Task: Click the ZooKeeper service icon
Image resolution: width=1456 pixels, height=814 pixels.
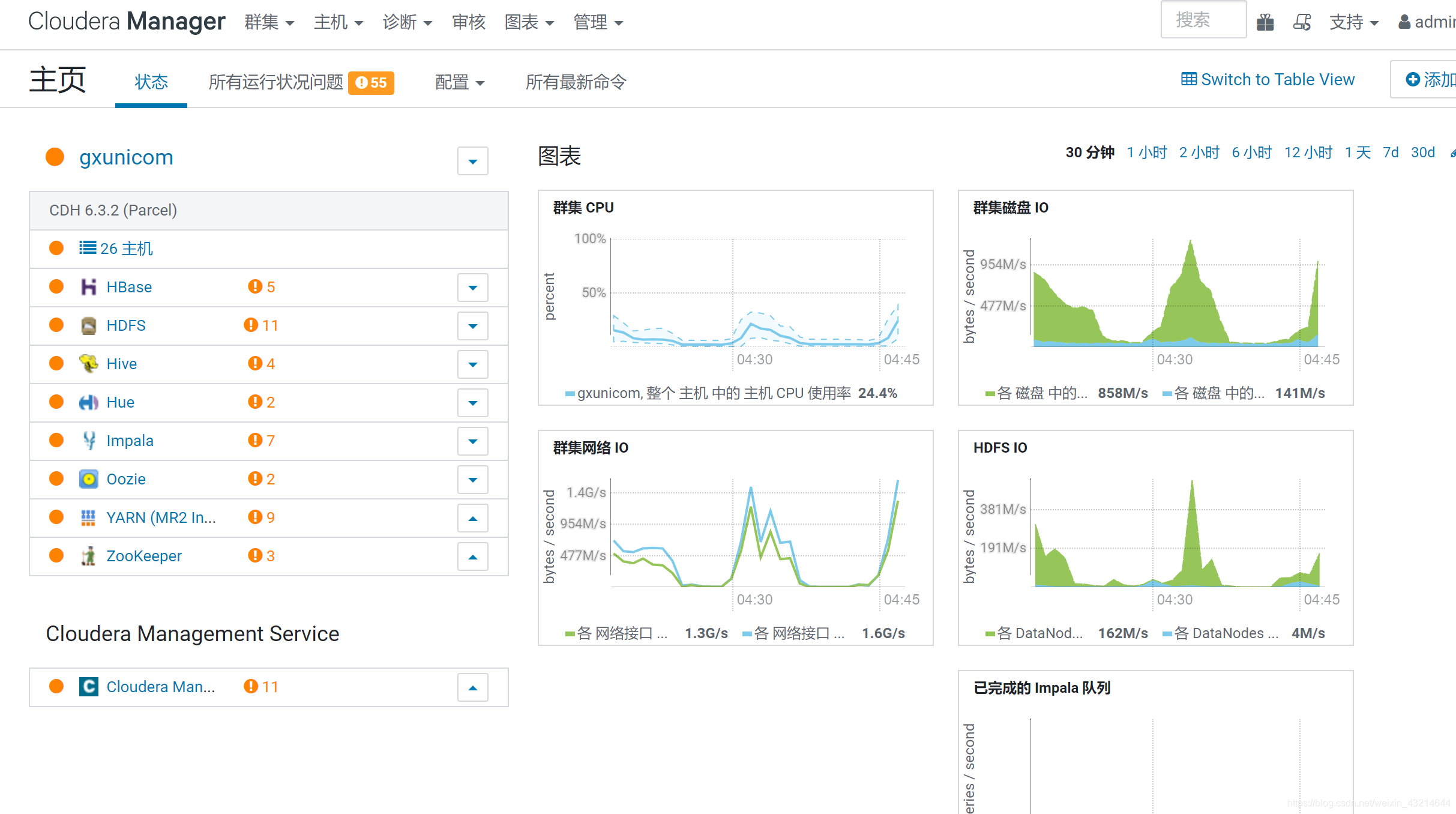Action: [x=89, y=556]
